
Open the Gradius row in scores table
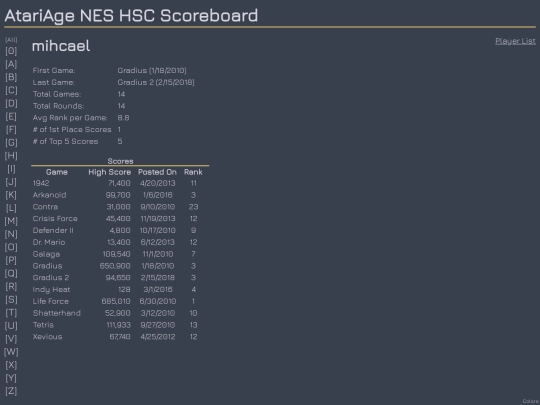tap(48, 266)
